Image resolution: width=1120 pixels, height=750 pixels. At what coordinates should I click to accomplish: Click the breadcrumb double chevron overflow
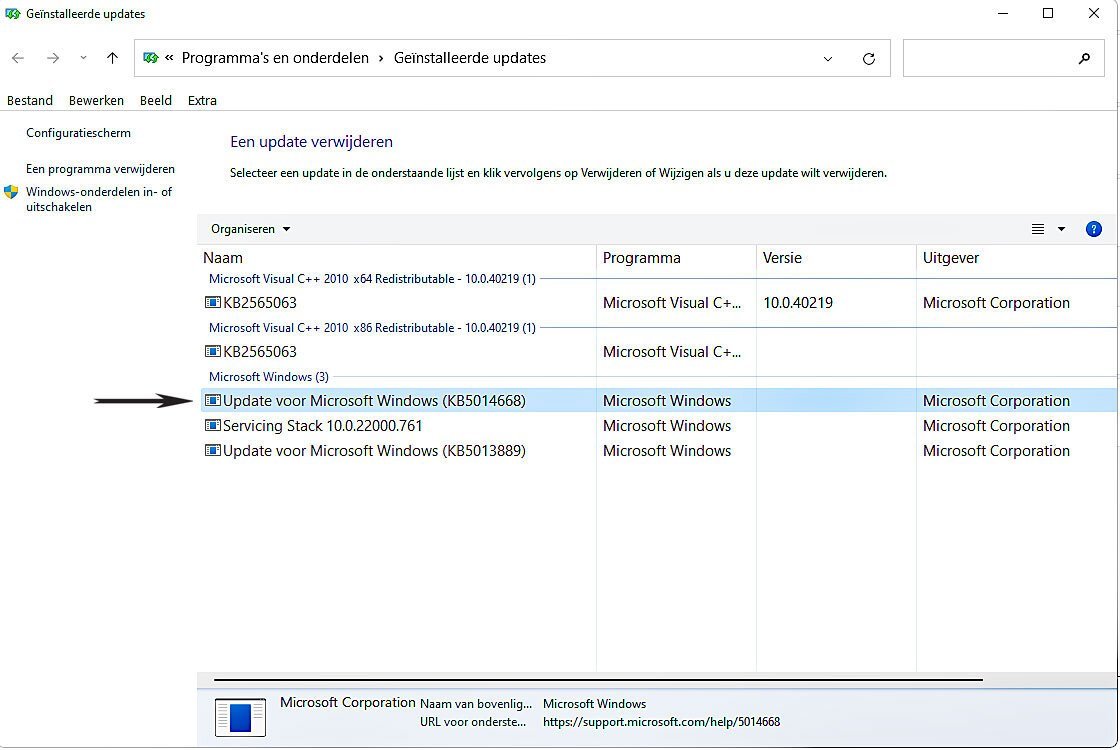click(x=169, y=58)
